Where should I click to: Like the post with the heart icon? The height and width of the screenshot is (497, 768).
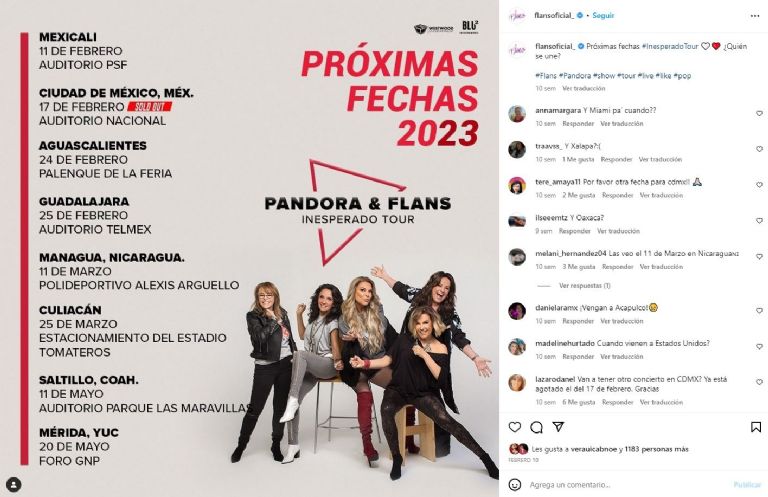pyautogui.click(x=515, y=427)
